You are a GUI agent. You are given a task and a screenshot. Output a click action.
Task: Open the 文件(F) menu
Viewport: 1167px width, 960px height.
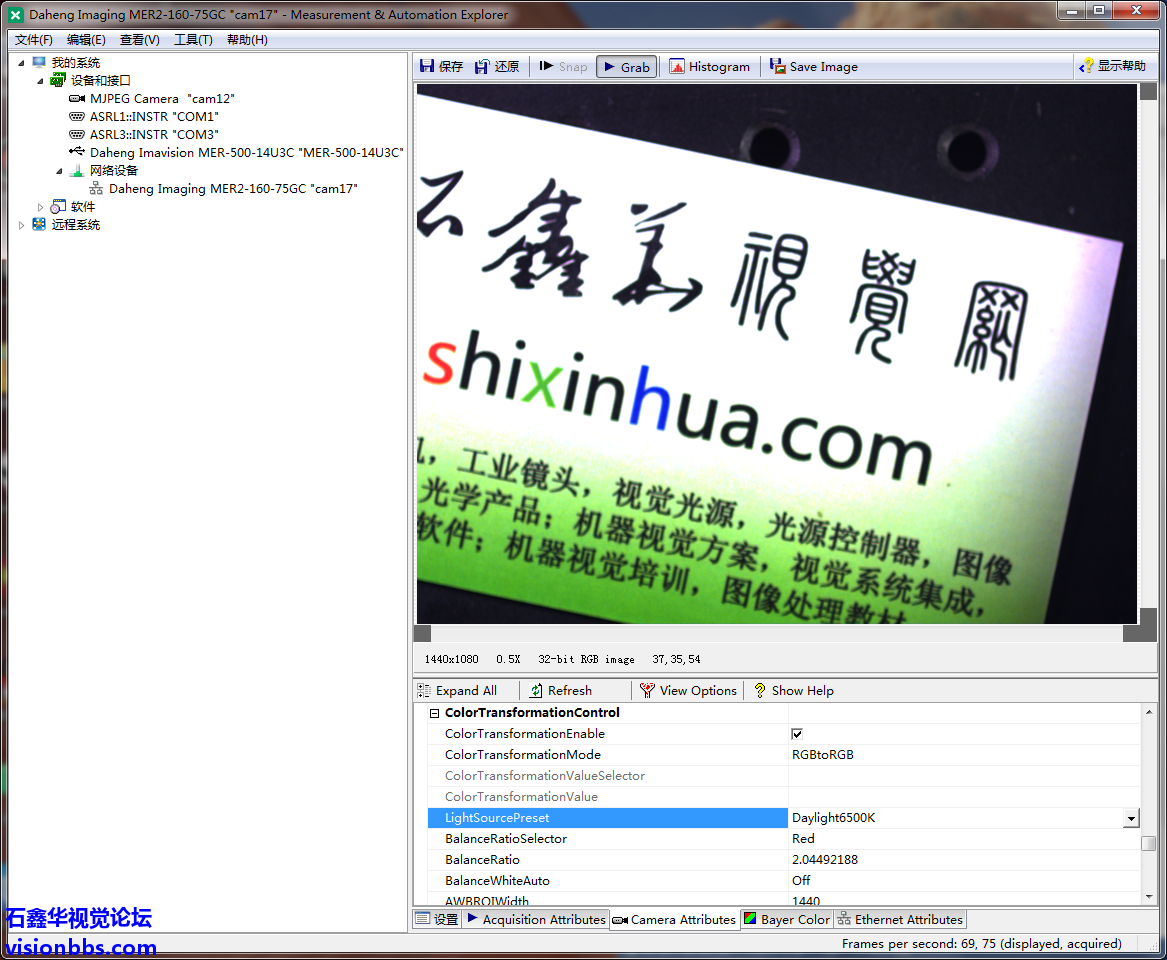[33, 40]
